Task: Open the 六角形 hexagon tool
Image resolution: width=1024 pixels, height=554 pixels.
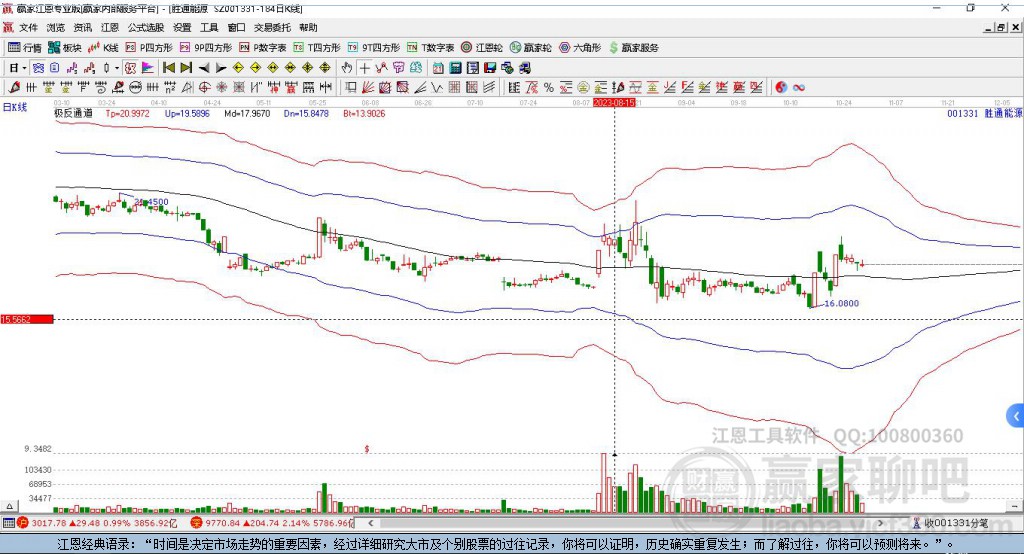Action: (580, 48)
